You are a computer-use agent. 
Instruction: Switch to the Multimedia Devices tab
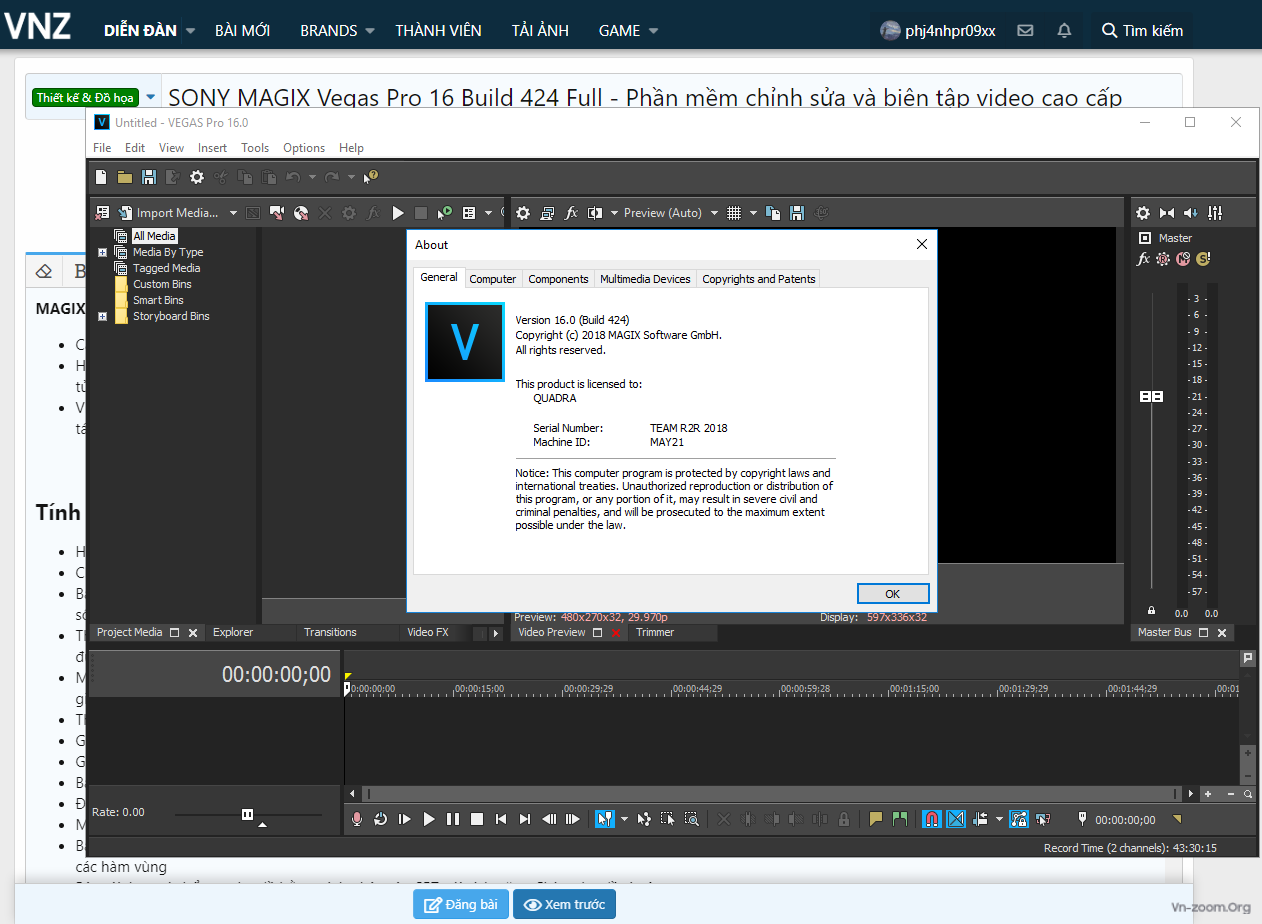coord(645,279)
